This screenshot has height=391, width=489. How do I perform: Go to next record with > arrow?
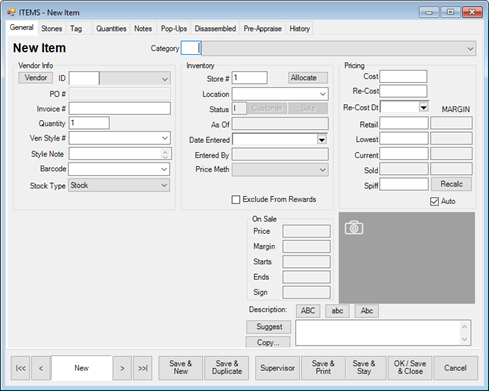coord(122,368)
